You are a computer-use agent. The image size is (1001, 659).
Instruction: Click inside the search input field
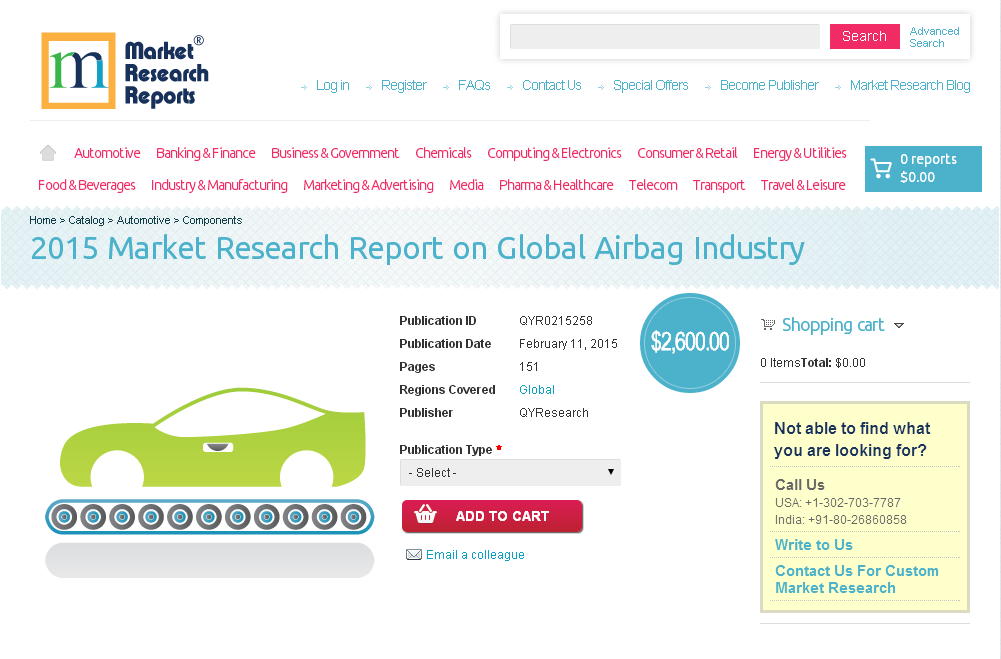663,36
